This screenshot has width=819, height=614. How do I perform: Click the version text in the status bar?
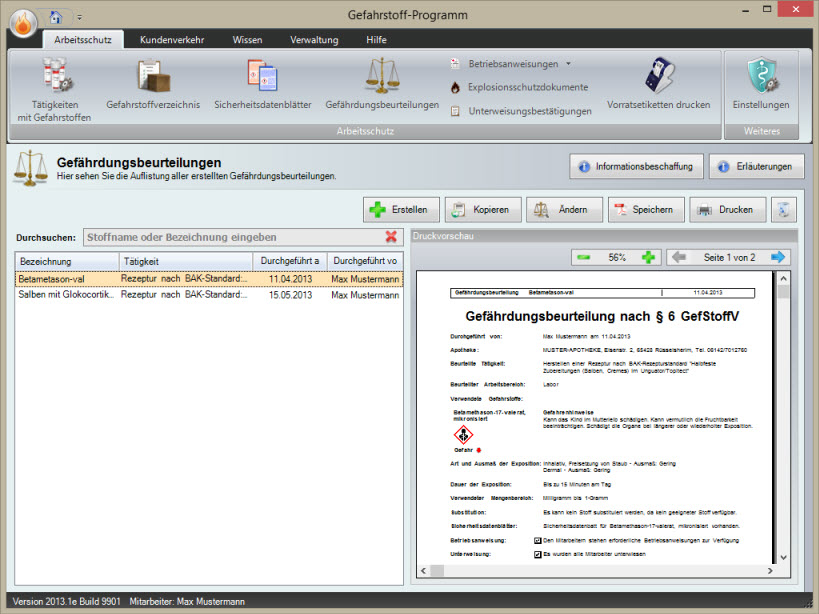(x=66, y=601)
